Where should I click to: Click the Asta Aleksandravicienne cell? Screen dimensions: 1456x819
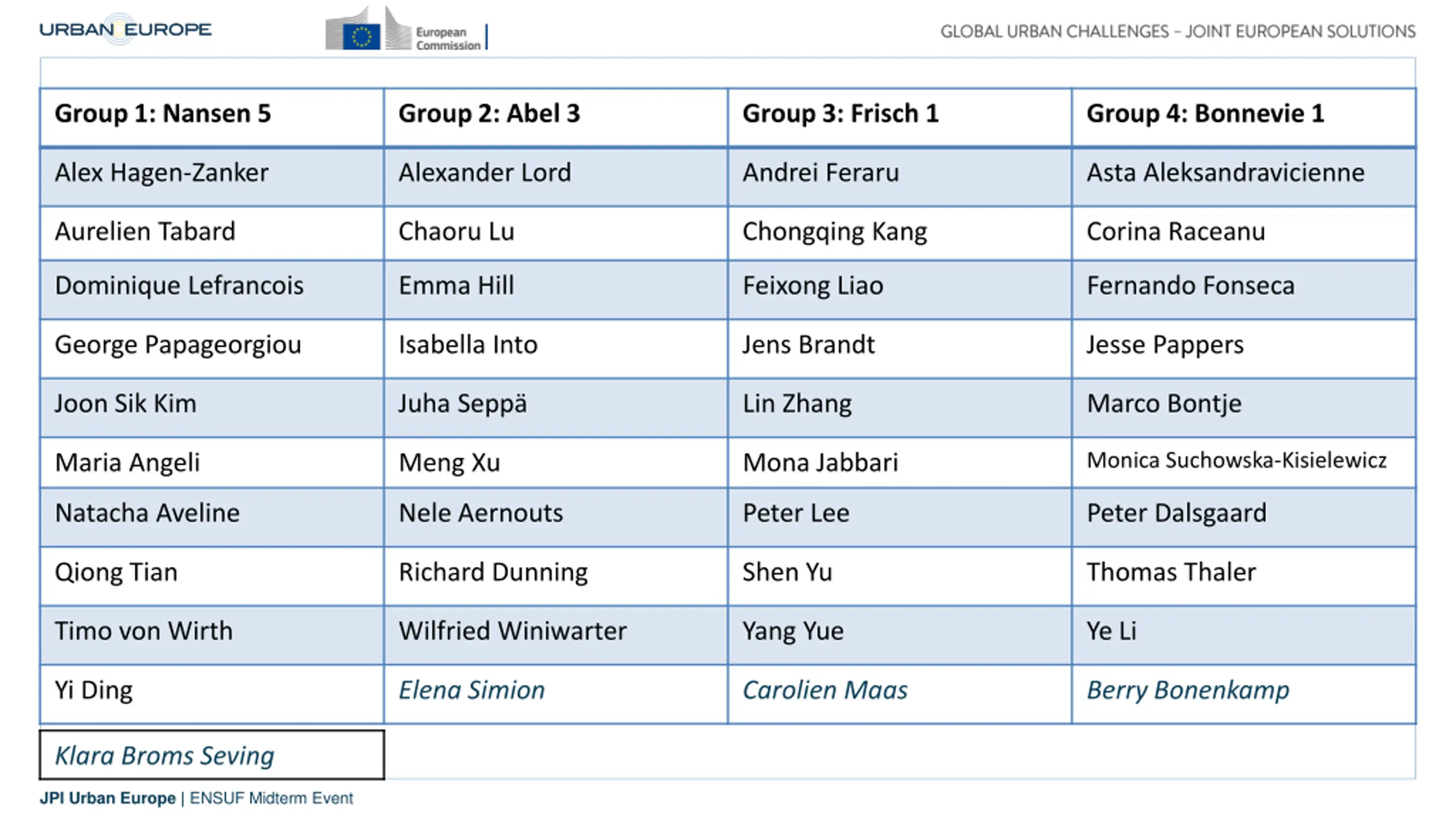(x=1244, y=177)
